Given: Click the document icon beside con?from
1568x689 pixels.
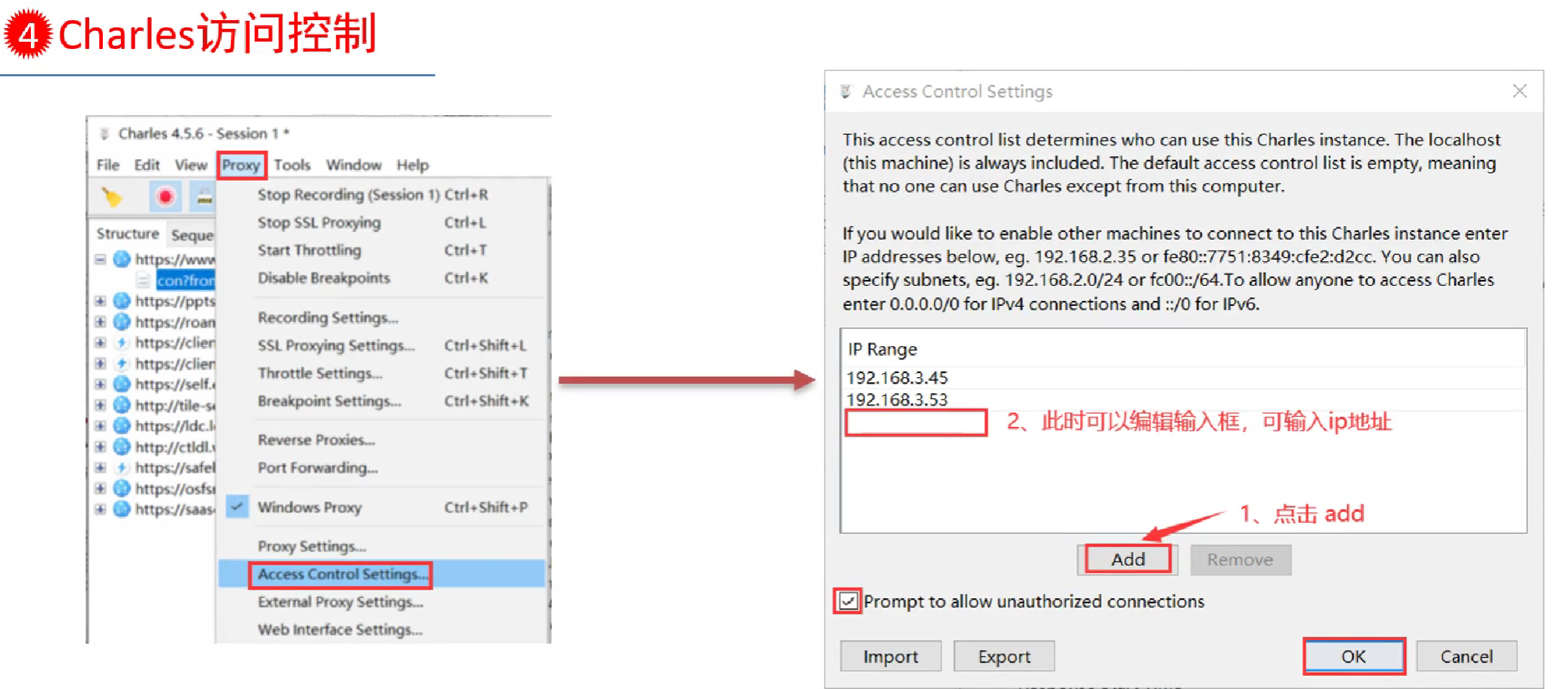Looking at the screenshot, I should click(144, 280).
